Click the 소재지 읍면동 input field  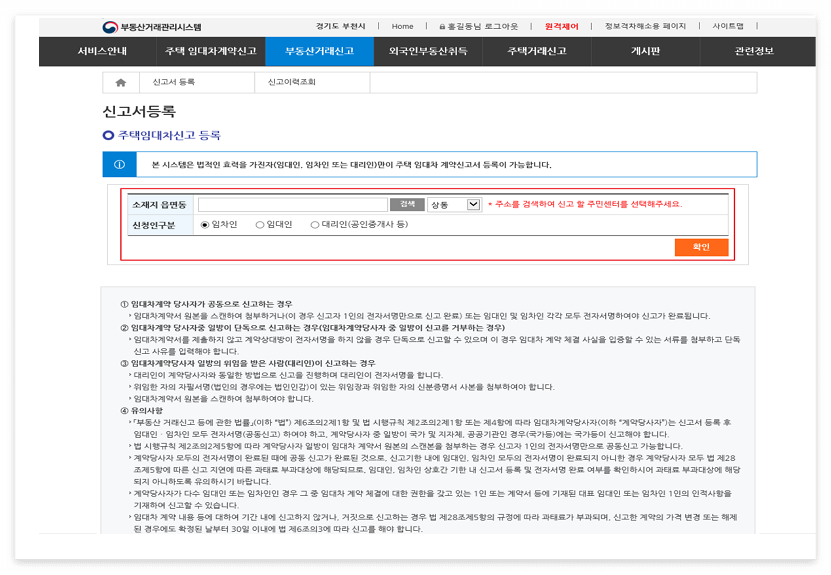click(293, 205)
